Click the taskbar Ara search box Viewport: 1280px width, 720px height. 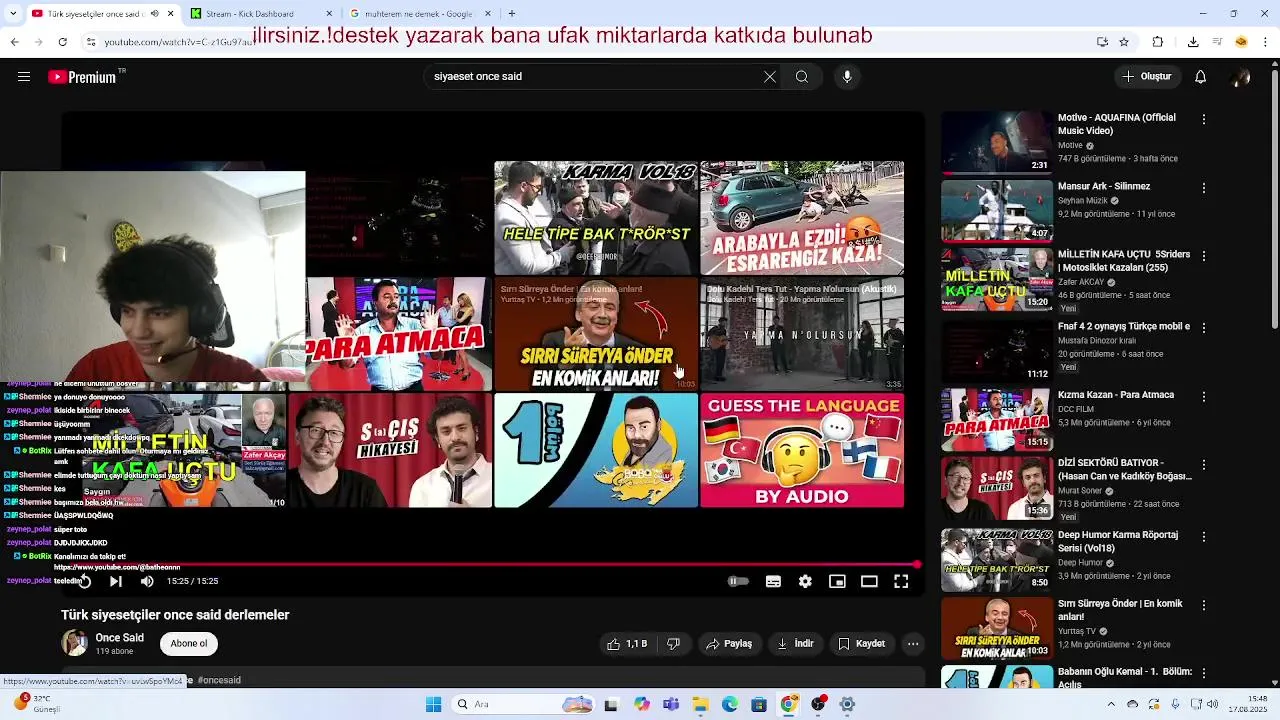coord(522,704)
